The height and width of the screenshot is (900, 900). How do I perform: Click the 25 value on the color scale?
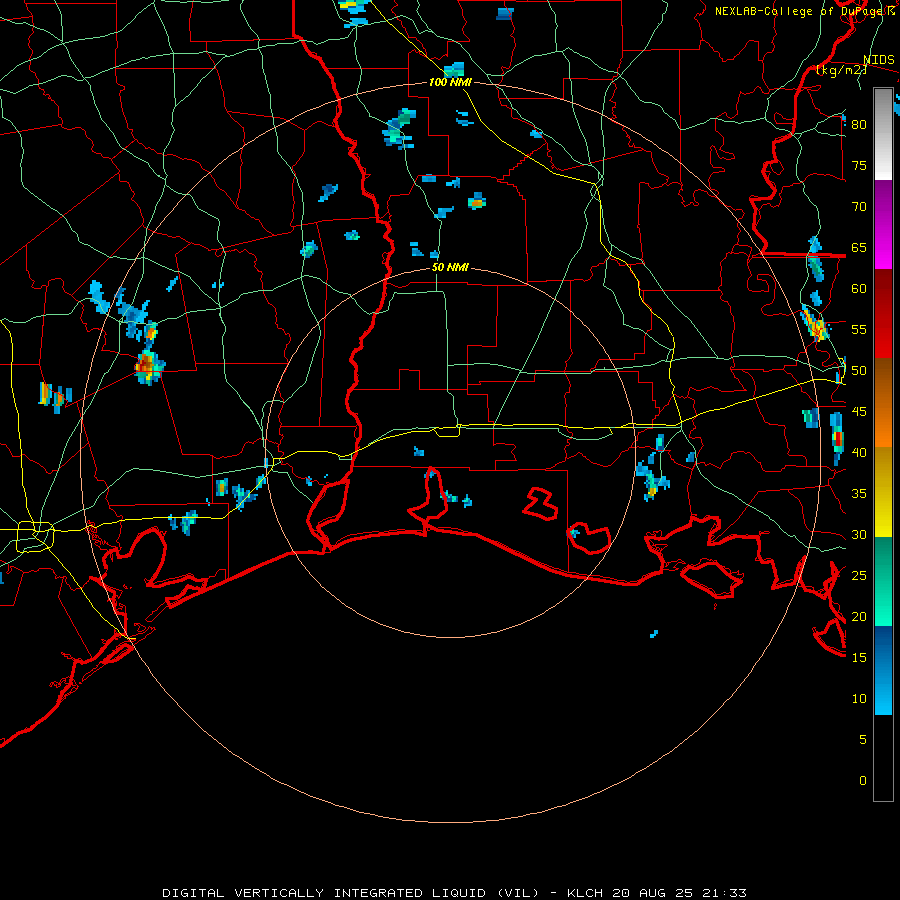(859, 576)
